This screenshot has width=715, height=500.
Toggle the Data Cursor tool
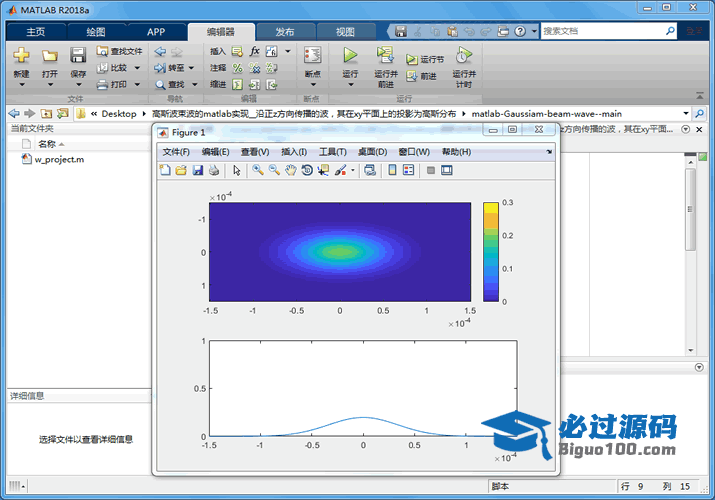pyautogui.click(x=323, y=170)
